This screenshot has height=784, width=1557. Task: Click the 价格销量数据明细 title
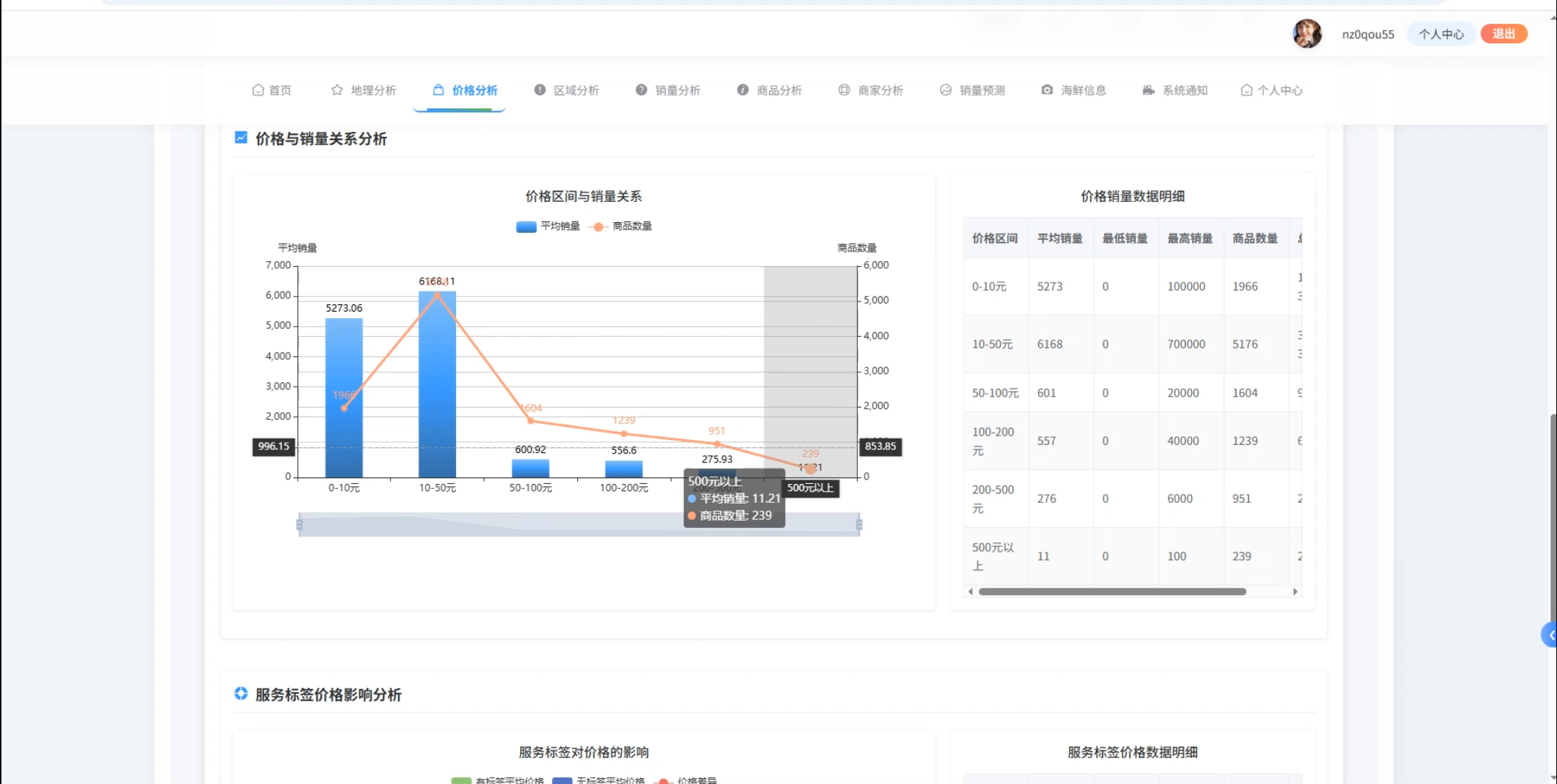[1133, 196]
